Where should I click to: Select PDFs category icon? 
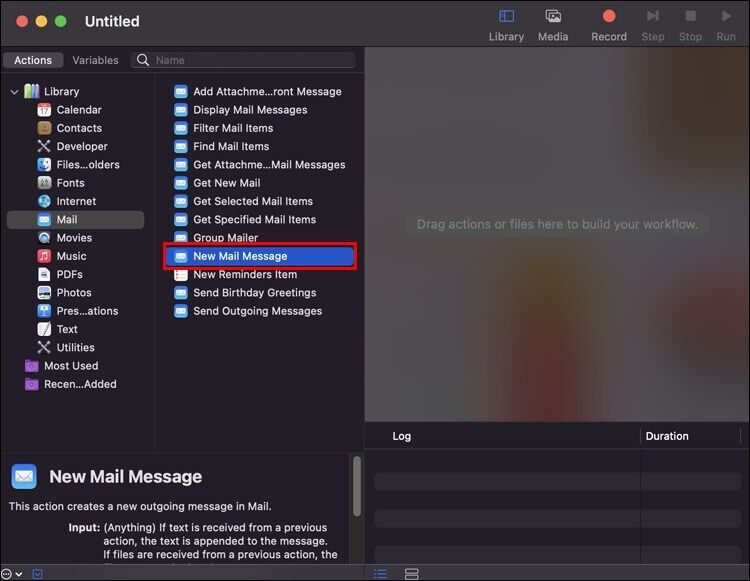[44, 274]
